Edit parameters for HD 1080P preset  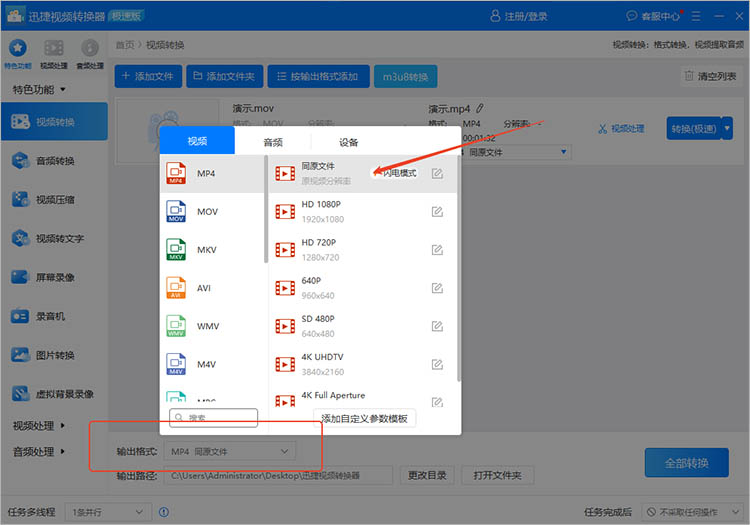pos(437,211)
